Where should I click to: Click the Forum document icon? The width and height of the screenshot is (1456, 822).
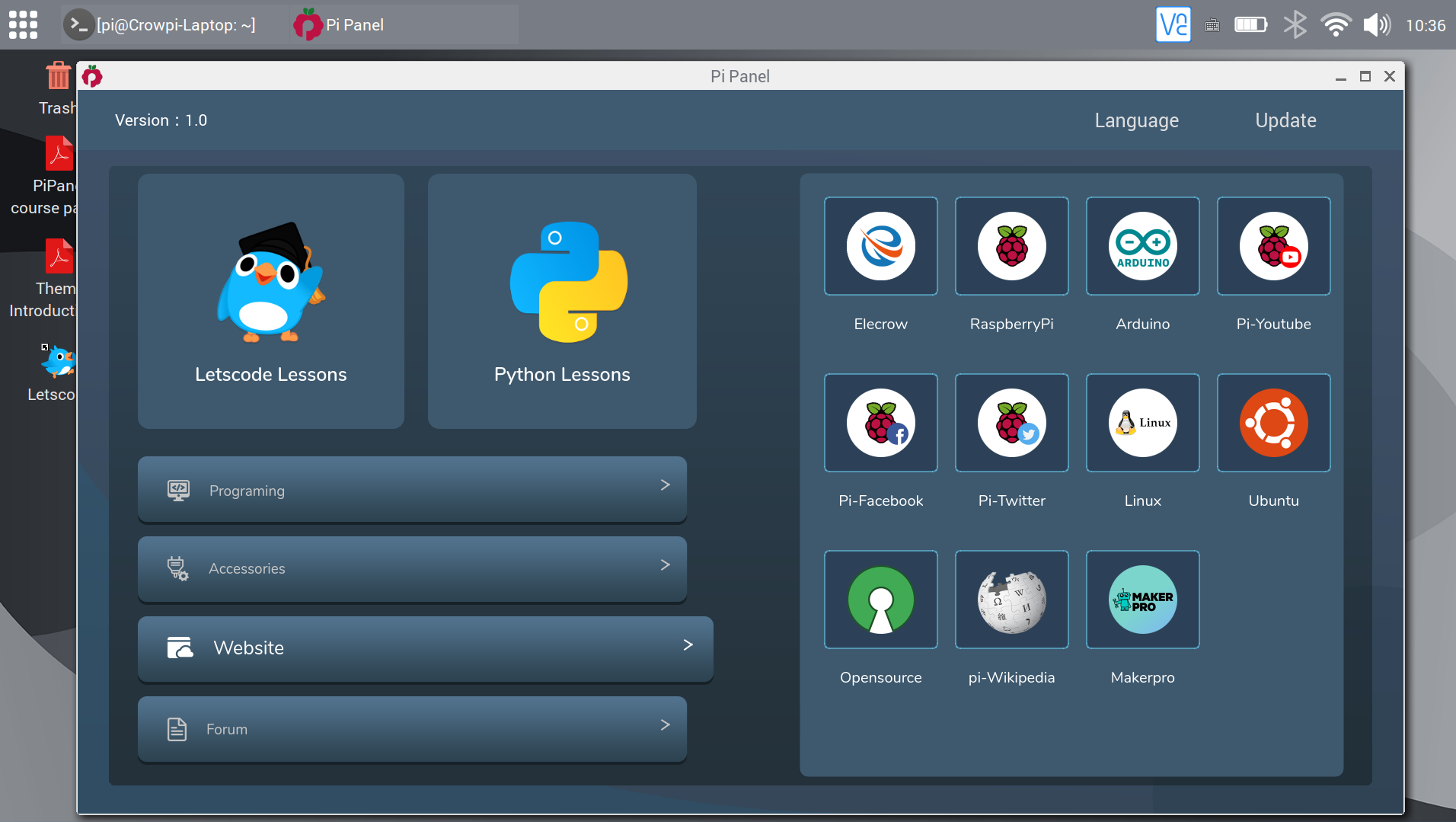tap(177, 729)
